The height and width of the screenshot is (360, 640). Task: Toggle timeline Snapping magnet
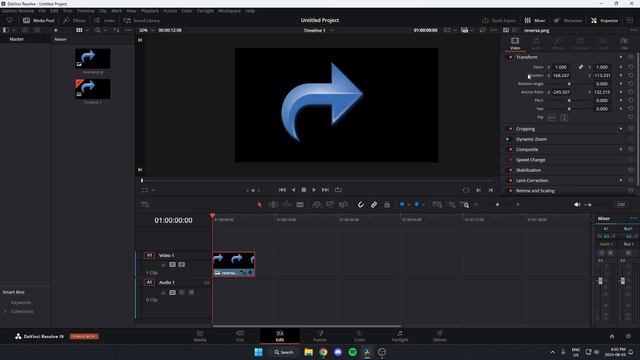(x=360, y=204)
